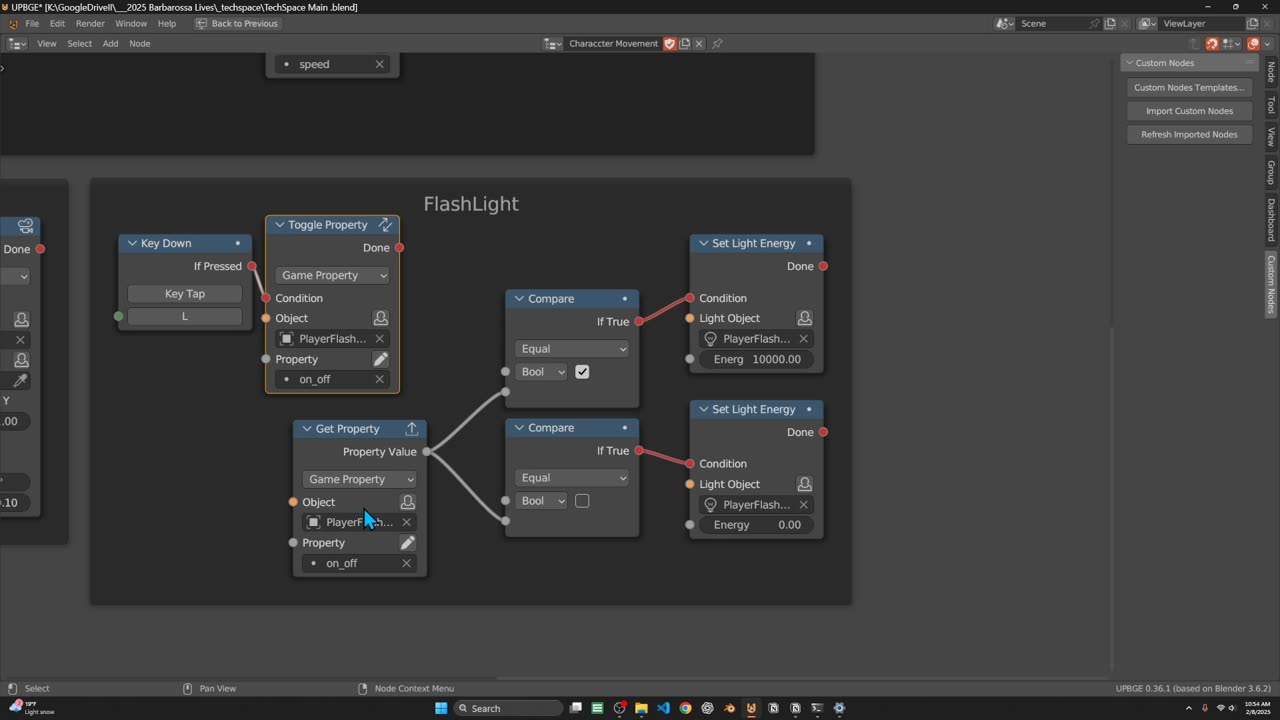Open the File menu
This screenshot has width=1280, height=720.
32,23
